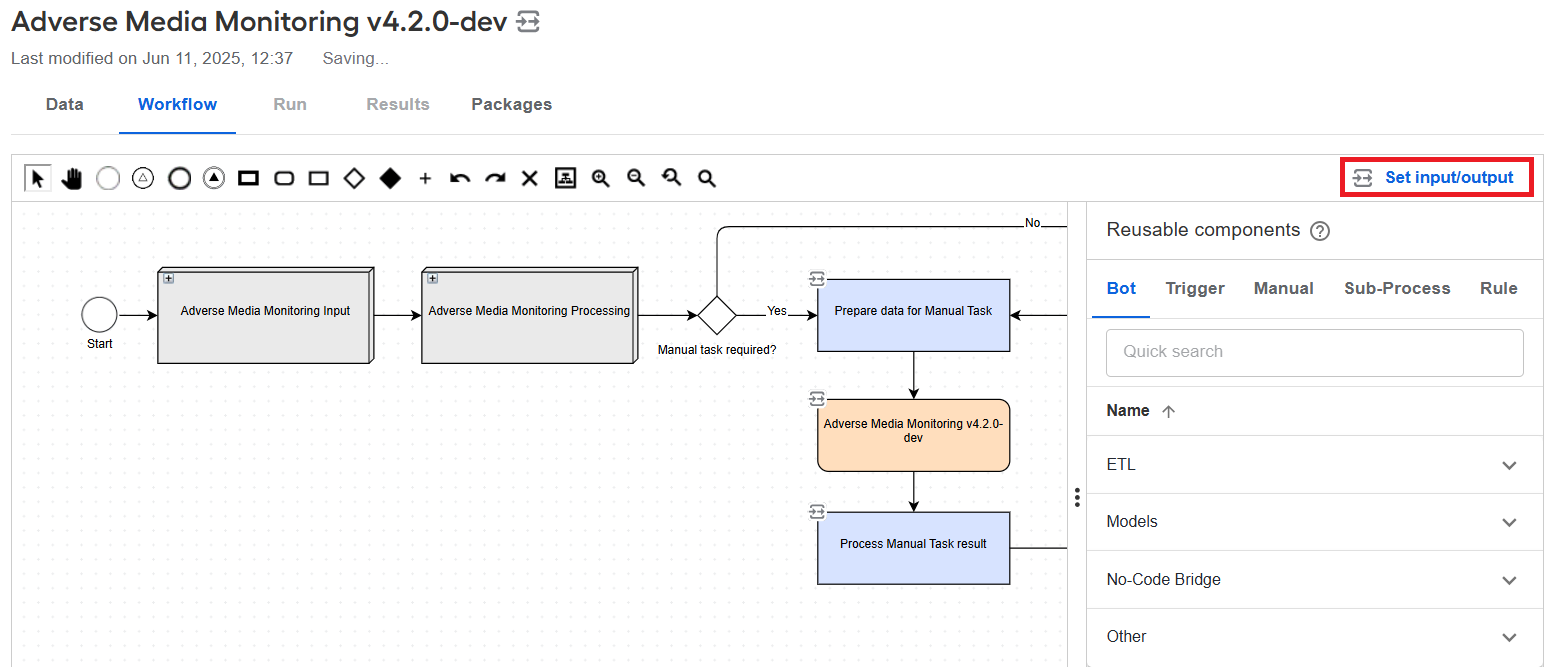Select the Sub-Process components tab

1397,288
